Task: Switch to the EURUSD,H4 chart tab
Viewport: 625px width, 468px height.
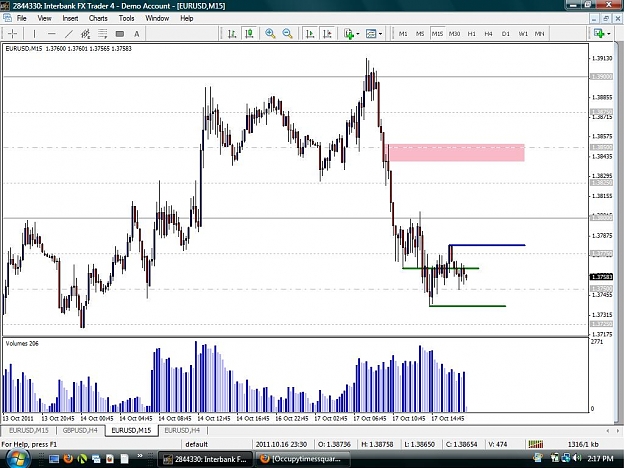Action: [182, 431]
